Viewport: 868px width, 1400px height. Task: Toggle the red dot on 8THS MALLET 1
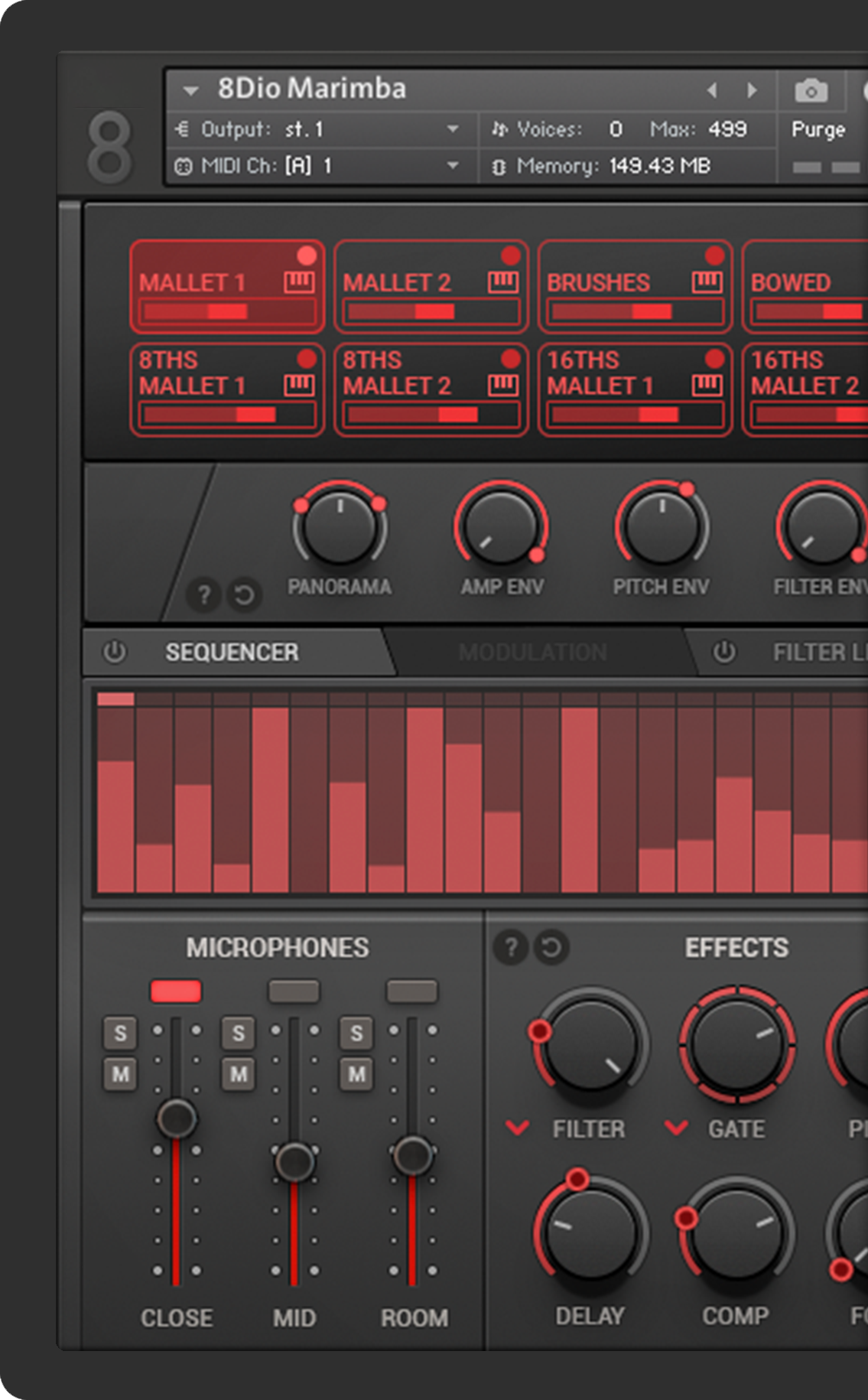(307, 358)
